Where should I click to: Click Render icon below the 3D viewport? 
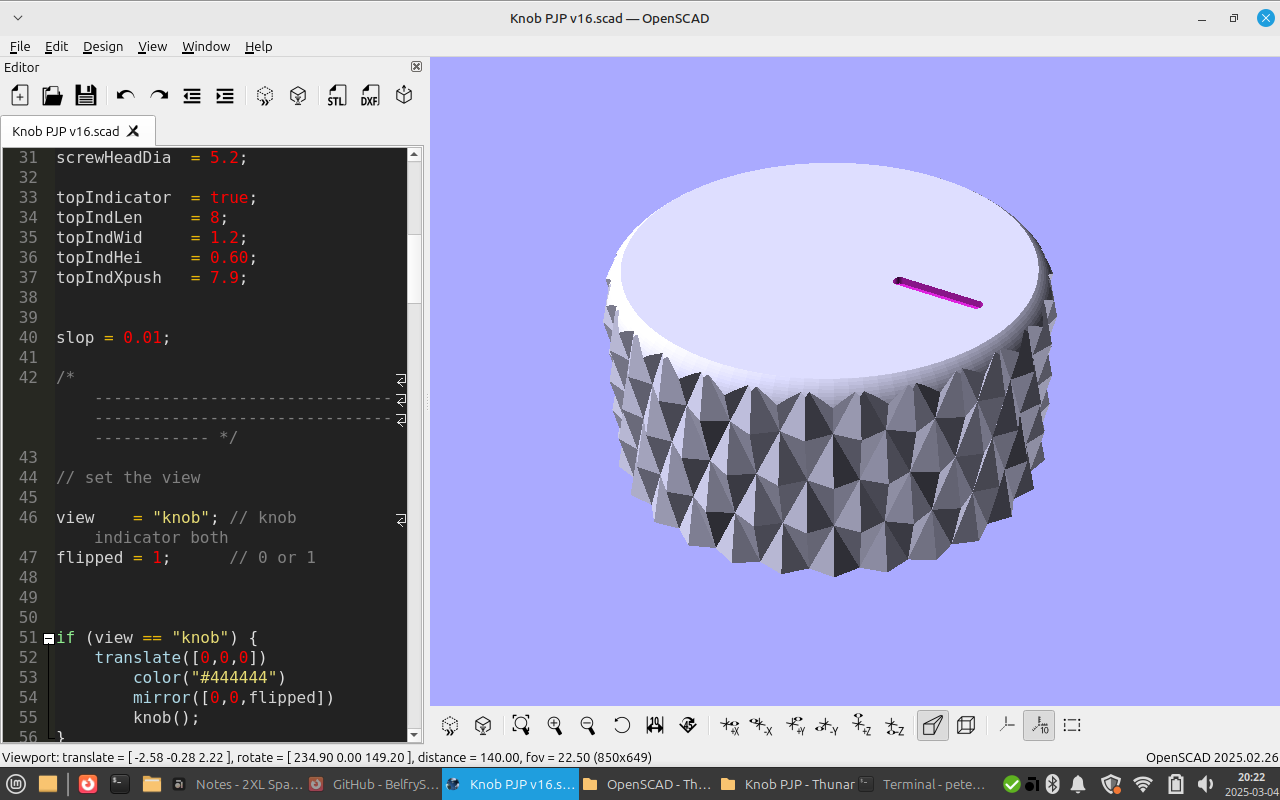[x=483, y=725]
